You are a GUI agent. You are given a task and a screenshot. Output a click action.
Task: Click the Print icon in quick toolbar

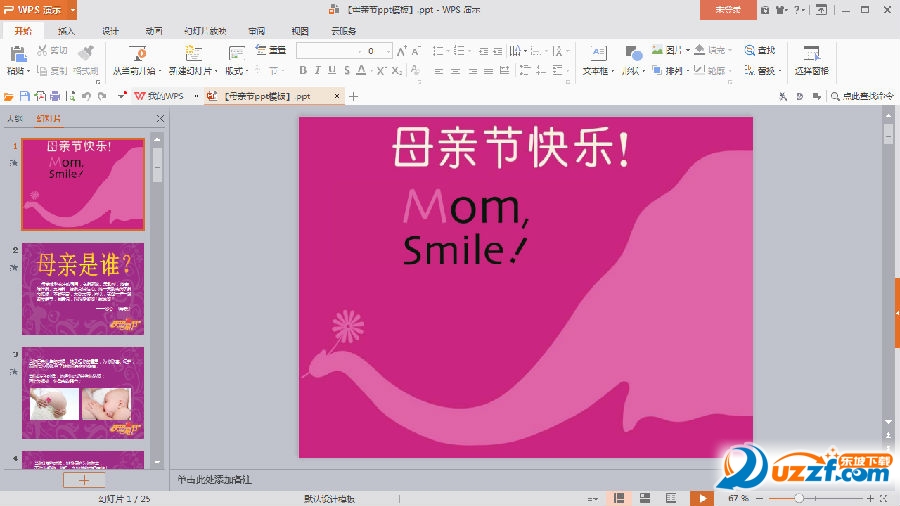tap(55, 96)
